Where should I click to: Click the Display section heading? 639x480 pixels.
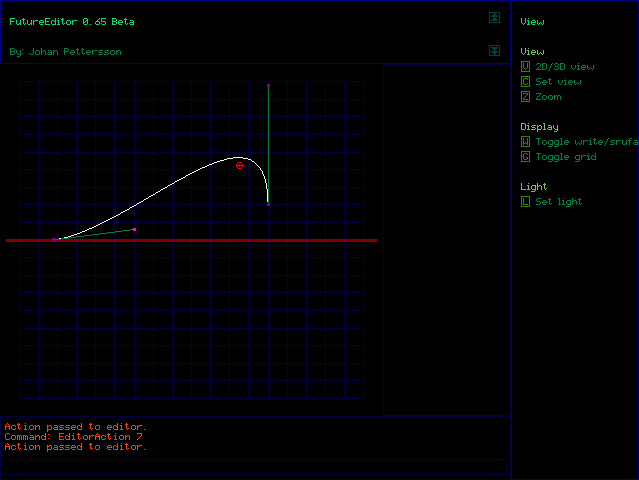tap(539, 127)
